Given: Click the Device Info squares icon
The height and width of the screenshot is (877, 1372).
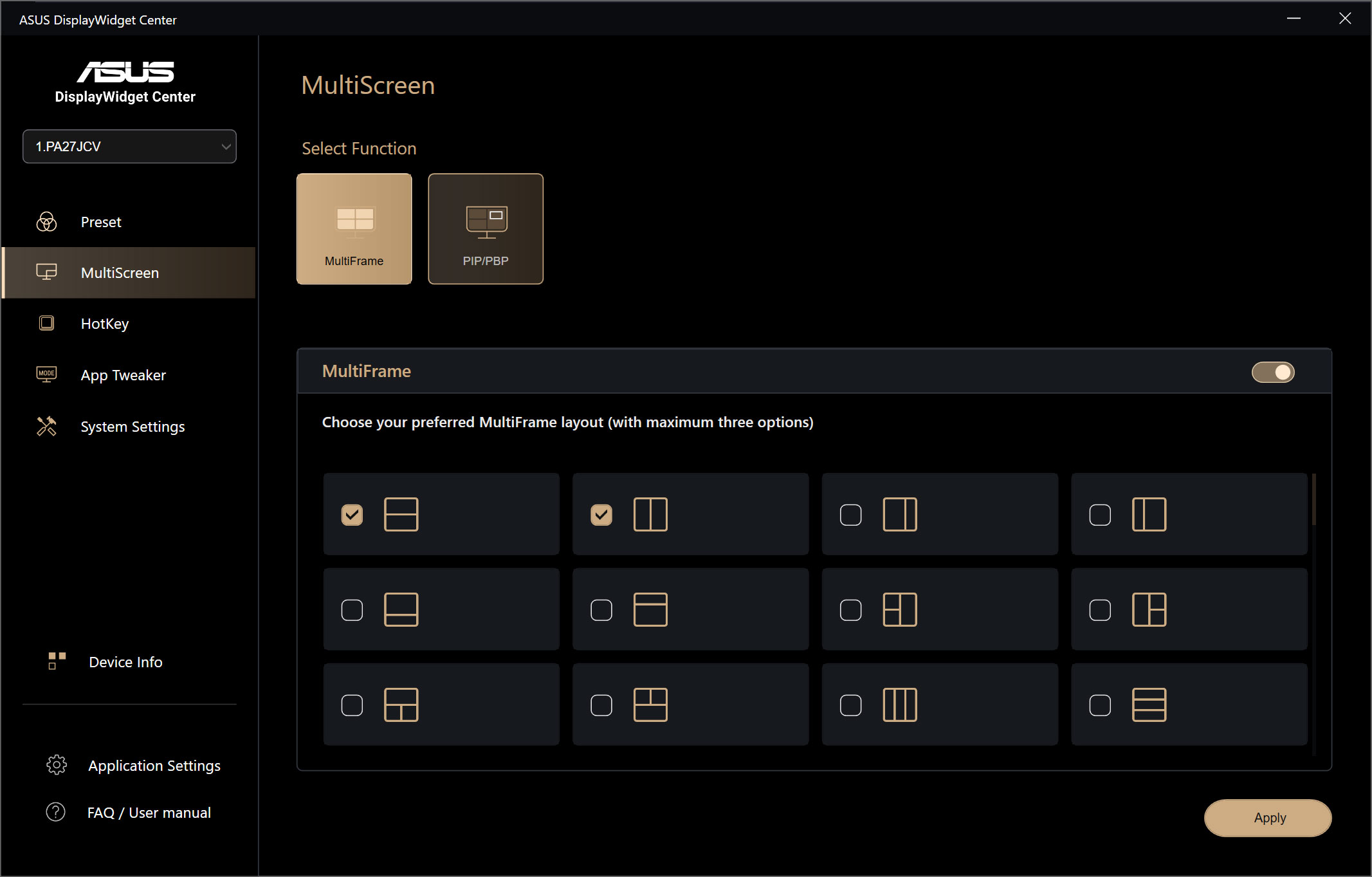Looking at the screenshot, I should coord(57,661).
